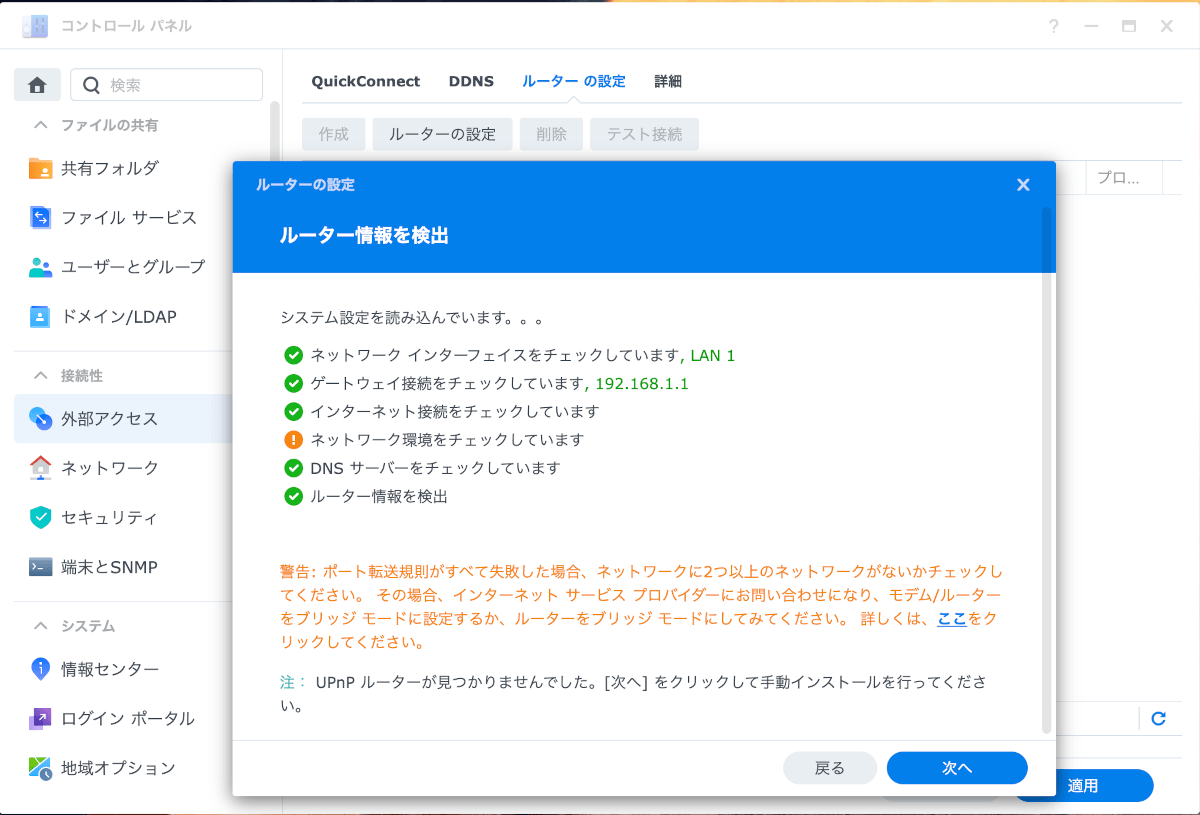The width and height of the screenshot is (1200, 815).
Task: Open File Services (ファイル サービス) icon
Action: (x=40, y=218)
